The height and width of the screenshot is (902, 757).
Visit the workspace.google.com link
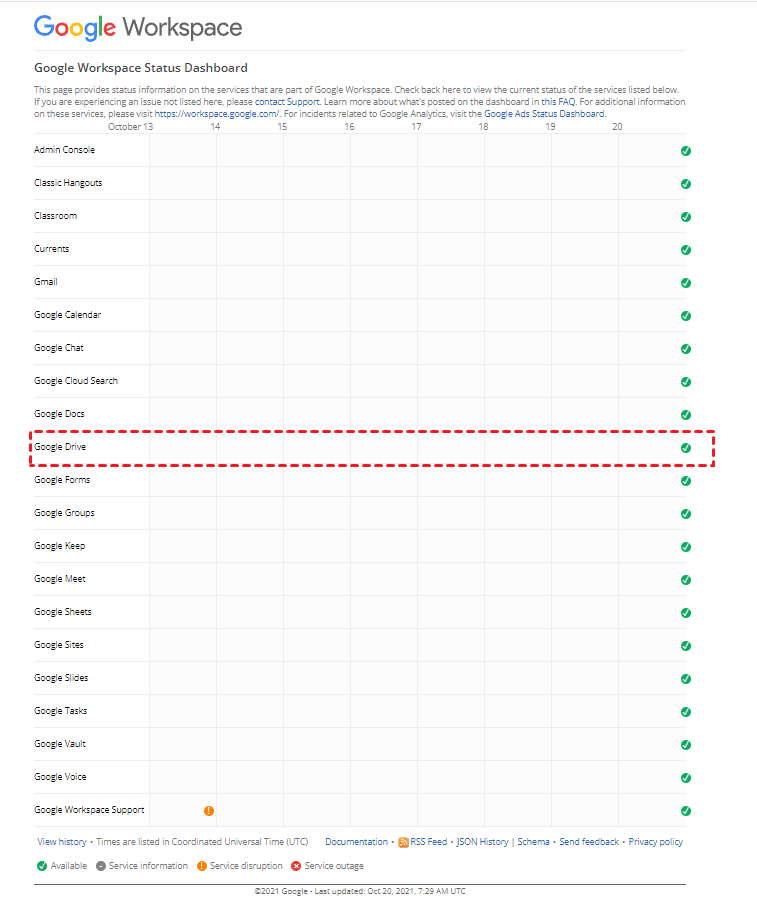(x=217, y=114)
